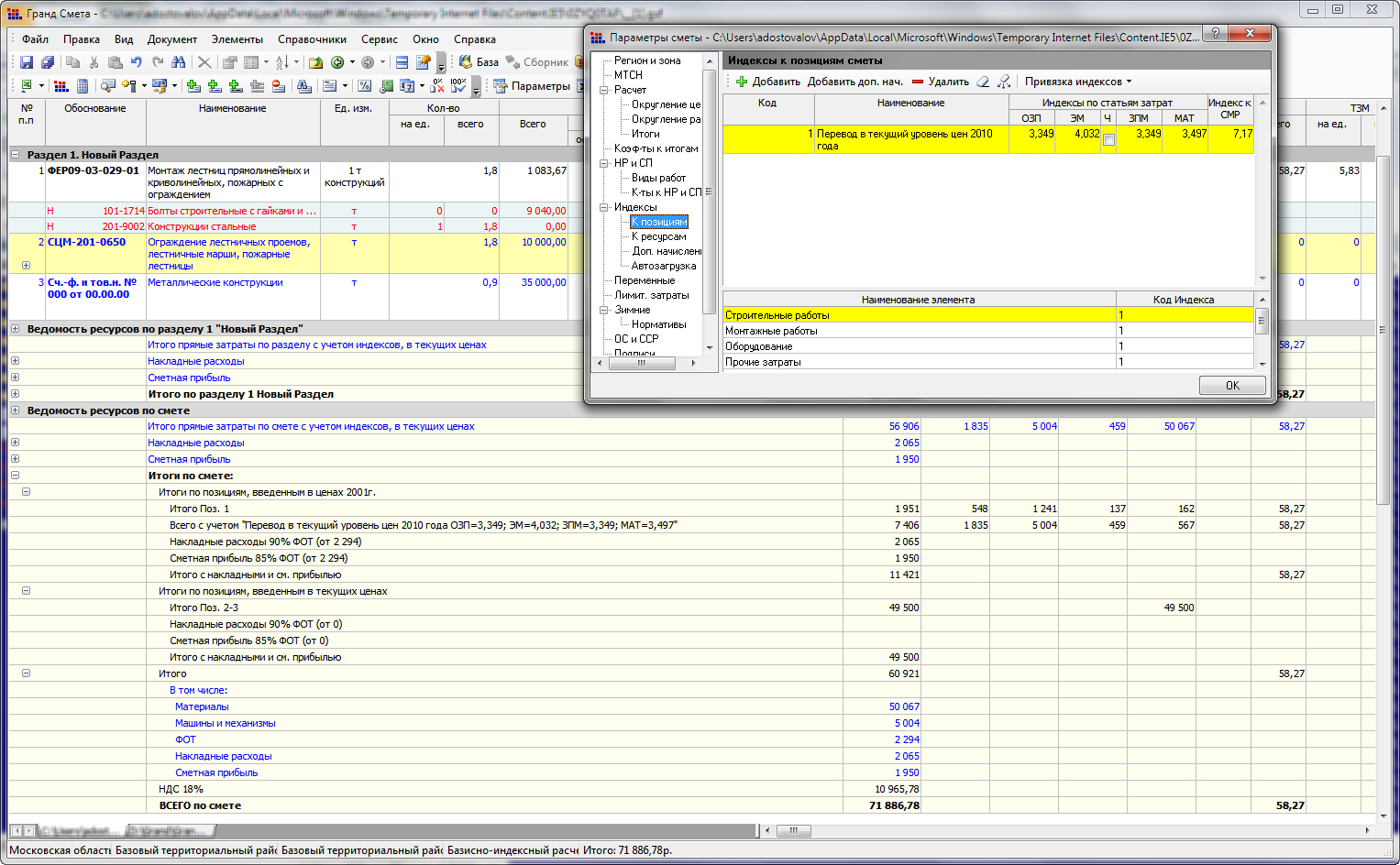1400x865 pixels.
Task: Toggle the Ч checkbox in index row
Action: pos(1108,140)
